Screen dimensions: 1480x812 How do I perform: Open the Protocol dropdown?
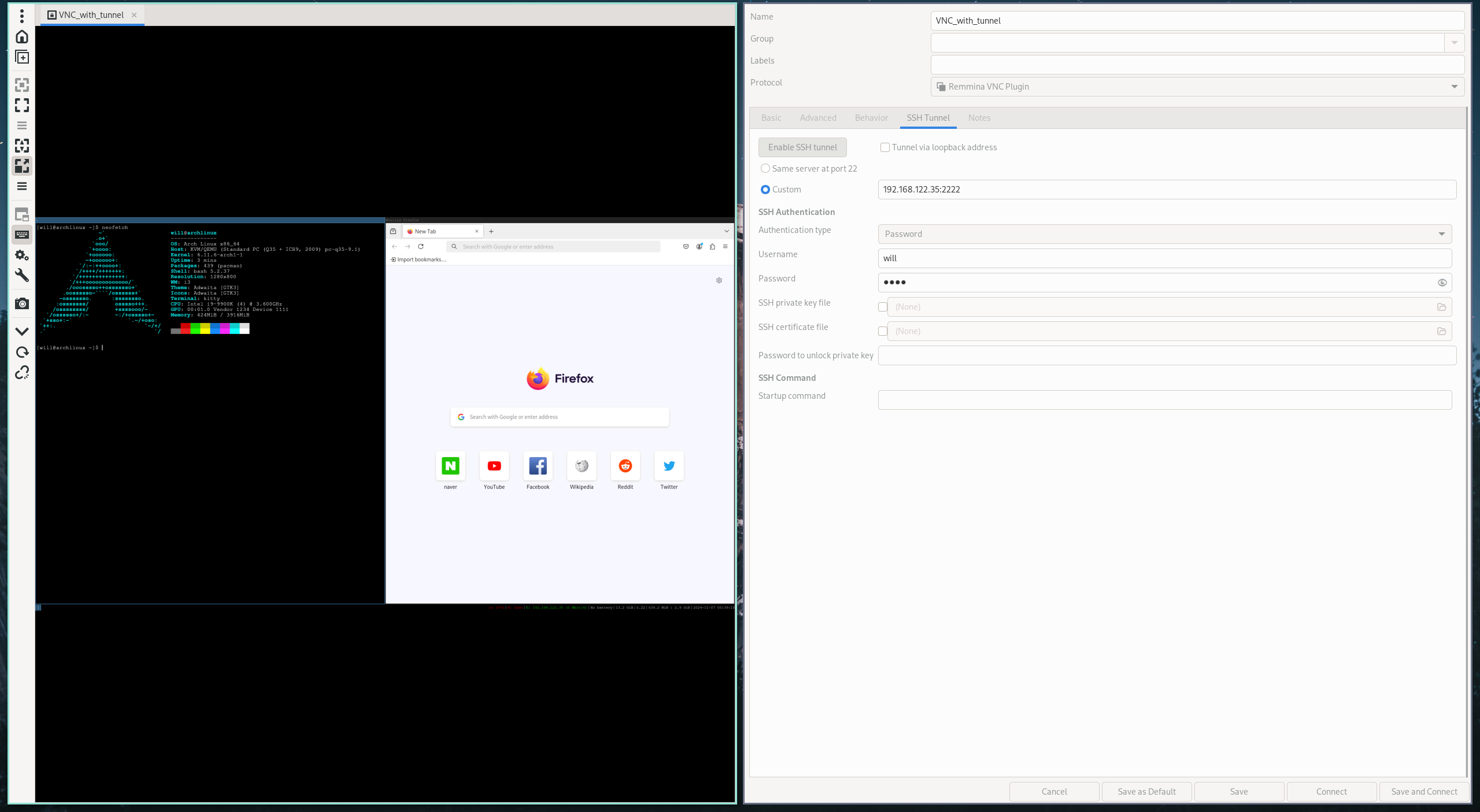click(x=1197, y=87)
